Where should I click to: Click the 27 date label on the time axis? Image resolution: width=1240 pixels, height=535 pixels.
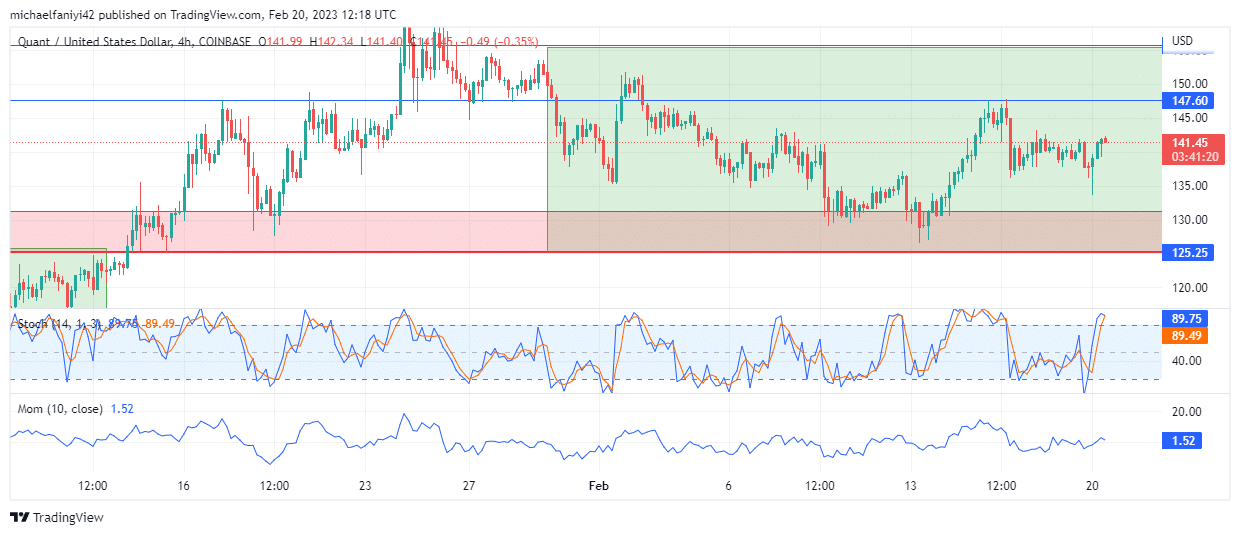point(469,486)
